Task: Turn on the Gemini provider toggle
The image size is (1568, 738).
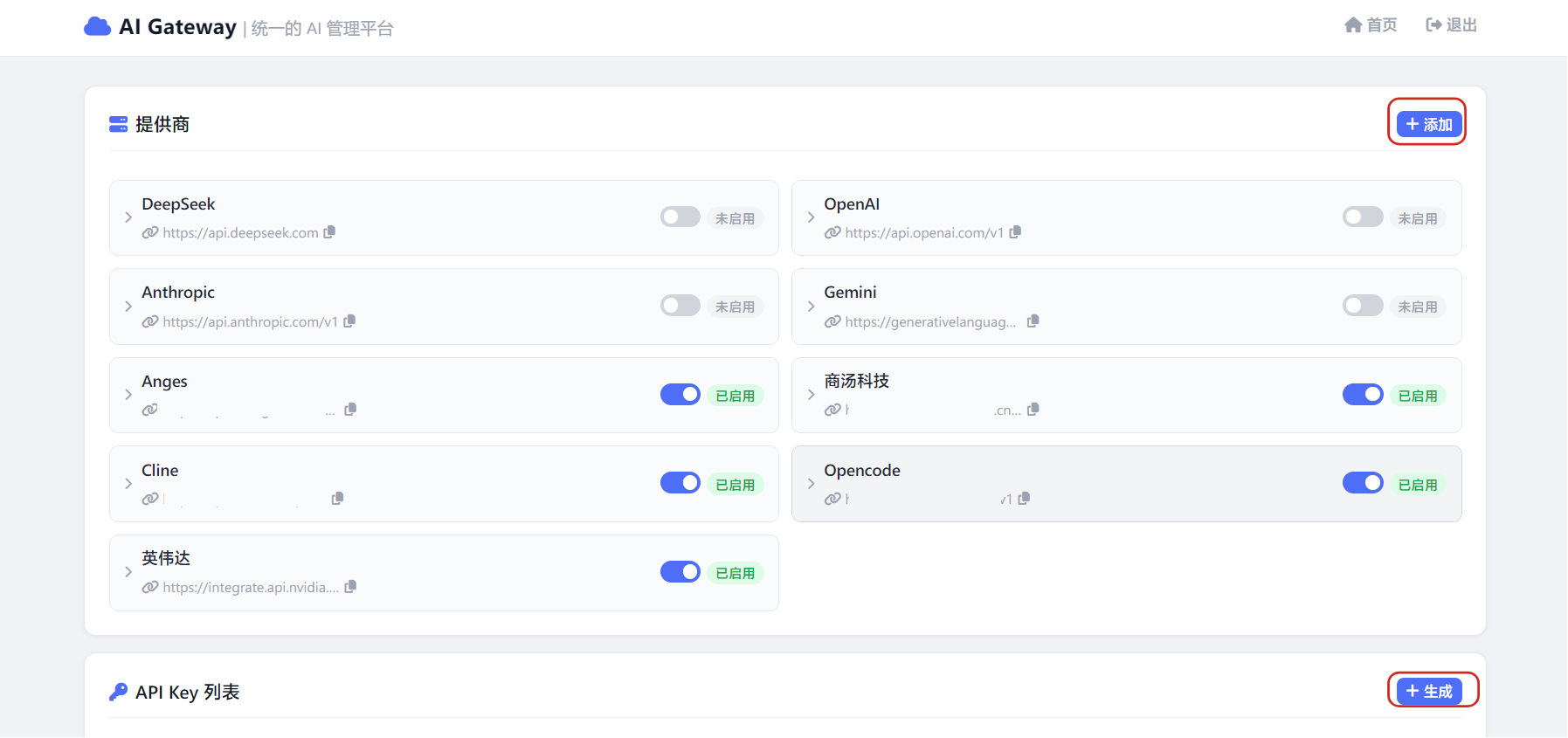Action: [1363, 306]
